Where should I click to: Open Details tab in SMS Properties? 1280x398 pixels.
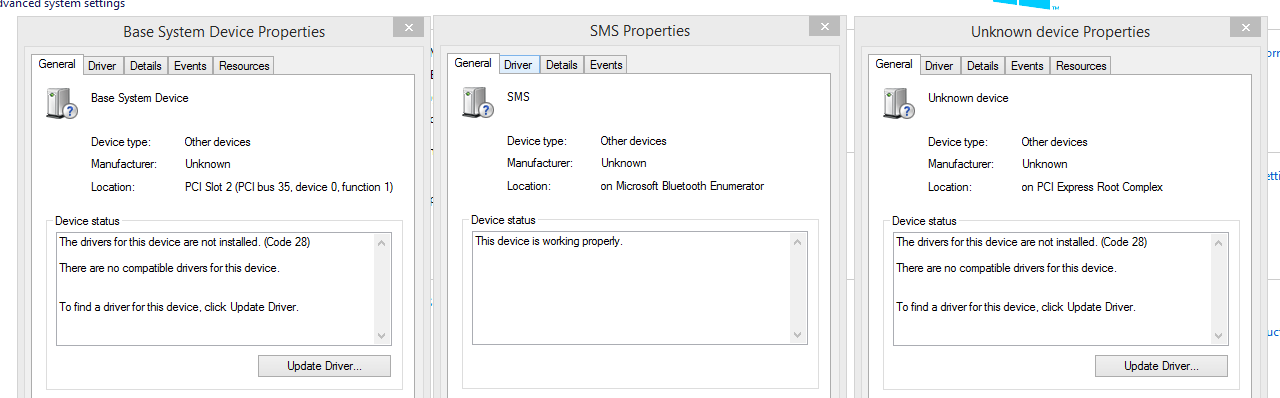(561, 65)
